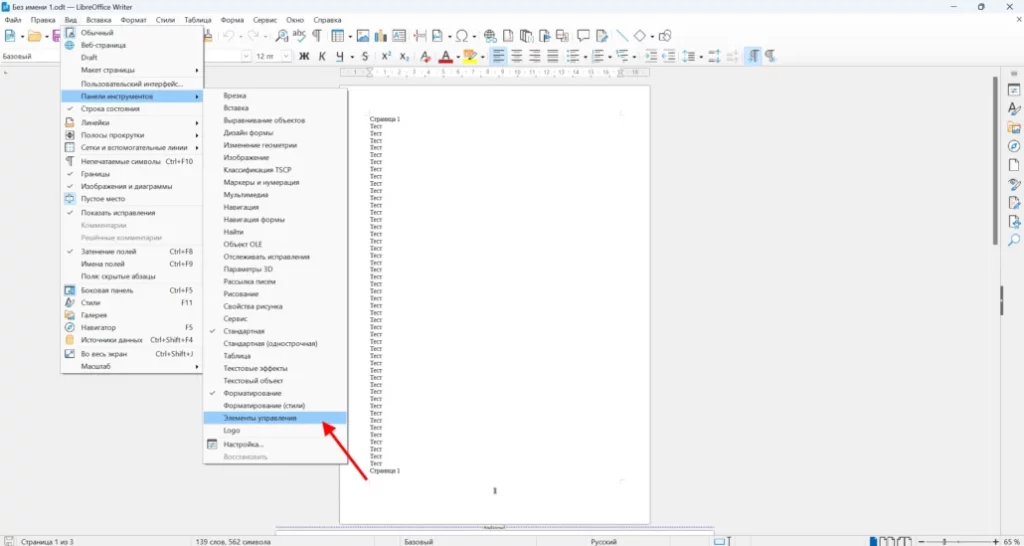Open the Справка menu

click(327, 20)
